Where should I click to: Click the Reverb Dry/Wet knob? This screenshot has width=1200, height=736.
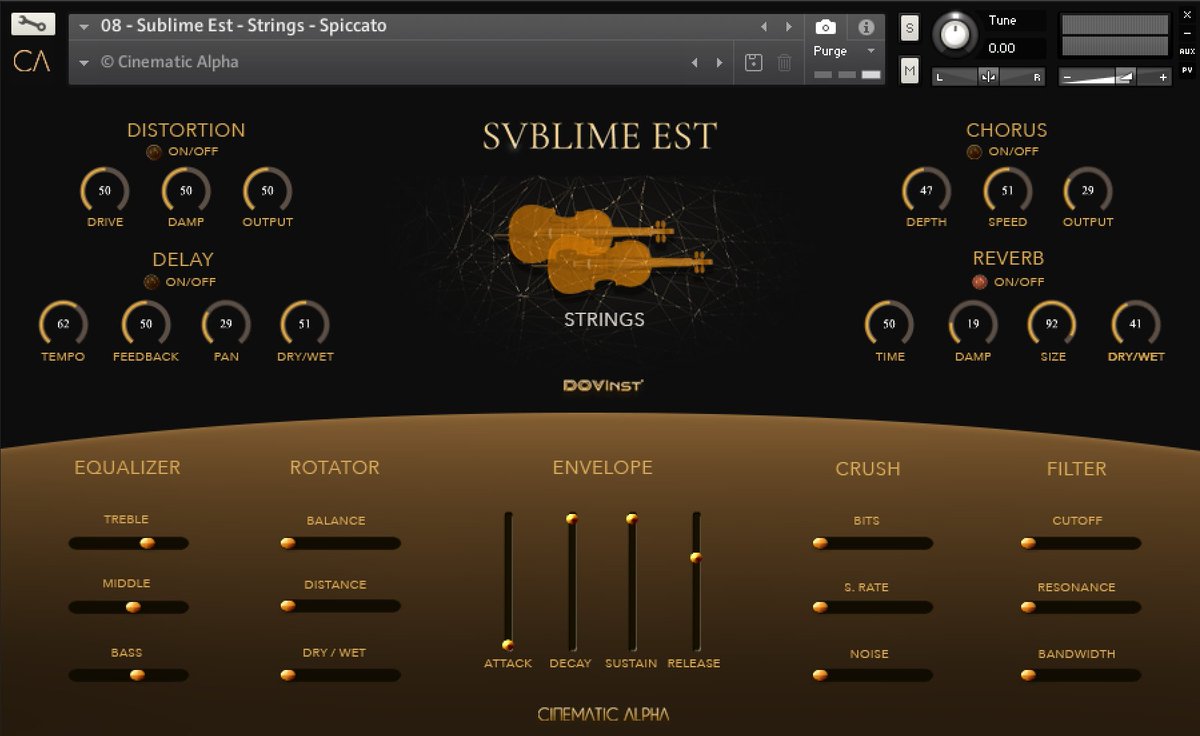coord(1135,323)
